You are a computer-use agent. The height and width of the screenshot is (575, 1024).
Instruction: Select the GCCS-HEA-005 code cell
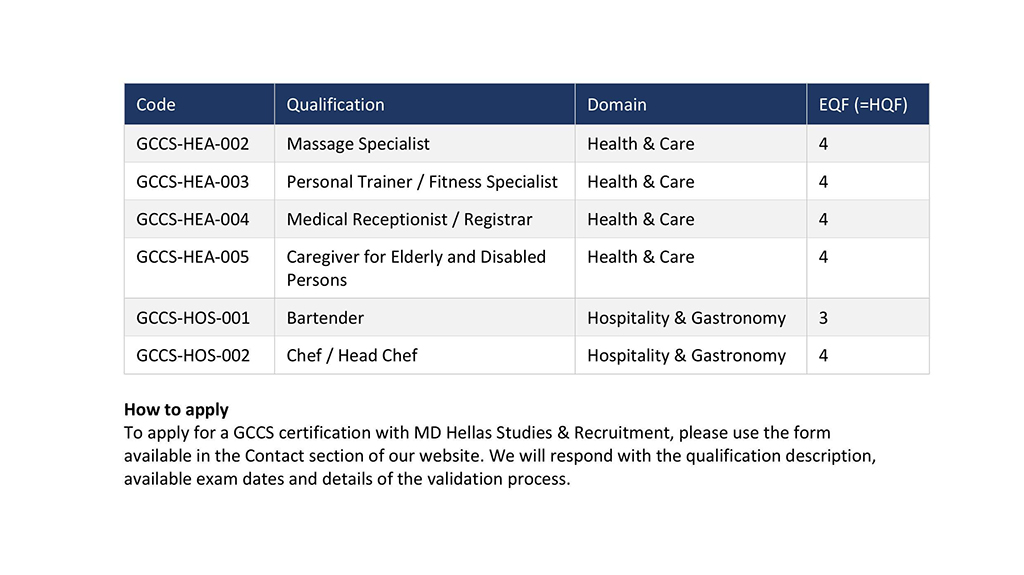(193, 257)
